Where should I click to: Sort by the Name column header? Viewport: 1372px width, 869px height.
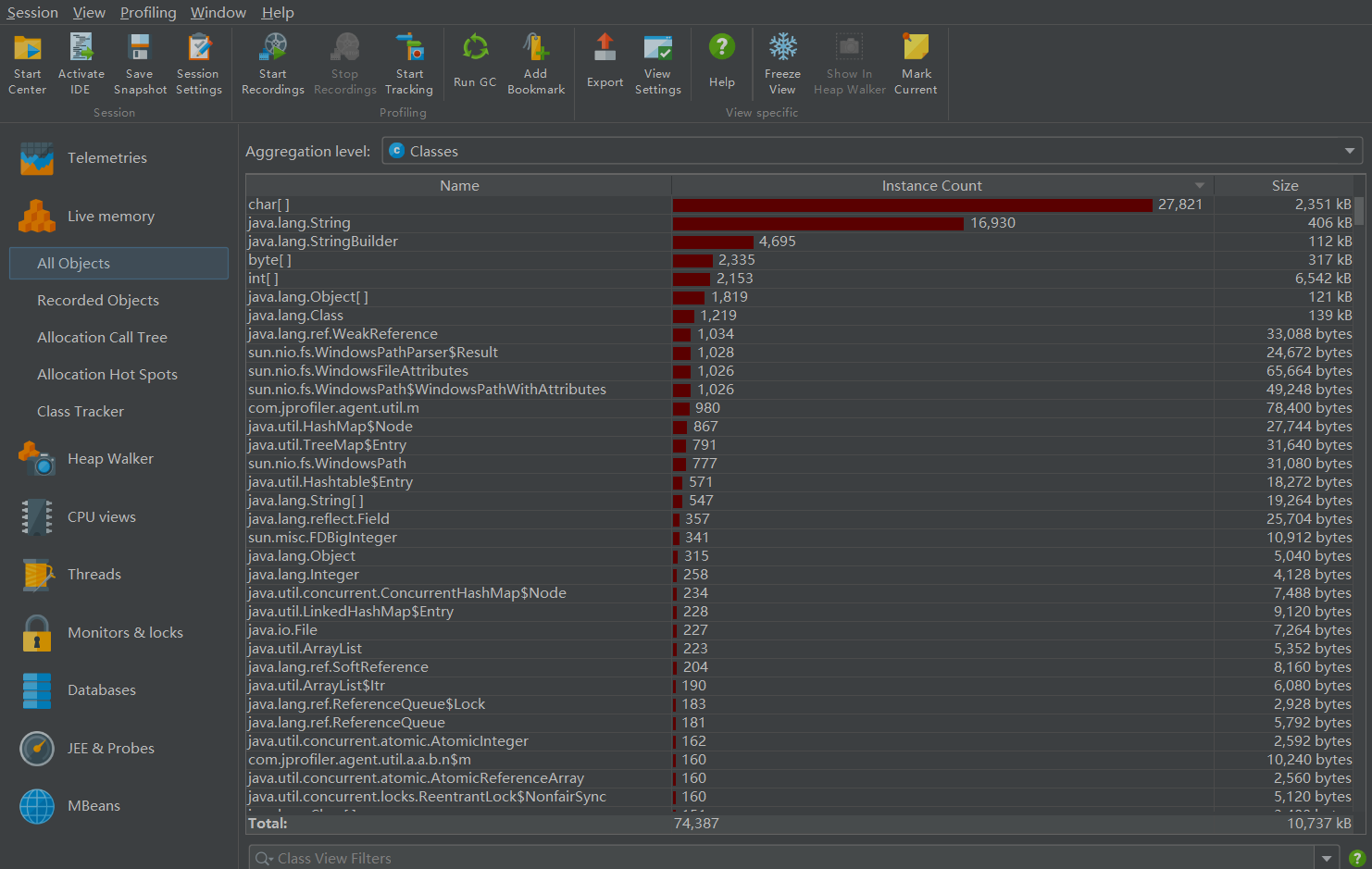click(459, 185)
